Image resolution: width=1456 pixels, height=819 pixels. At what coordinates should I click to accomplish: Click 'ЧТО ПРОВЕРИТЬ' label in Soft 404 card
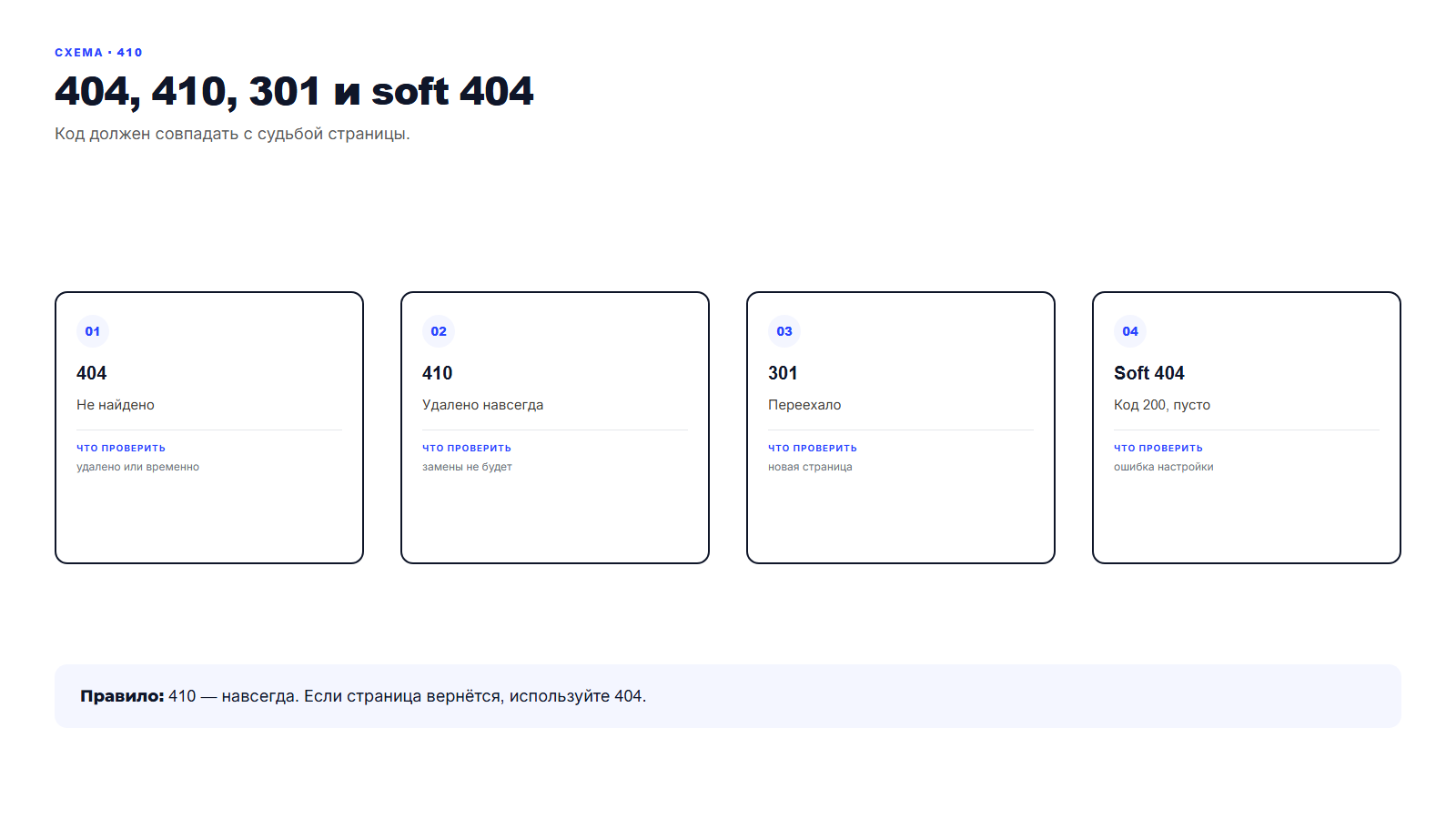[x=1158, y=448]
